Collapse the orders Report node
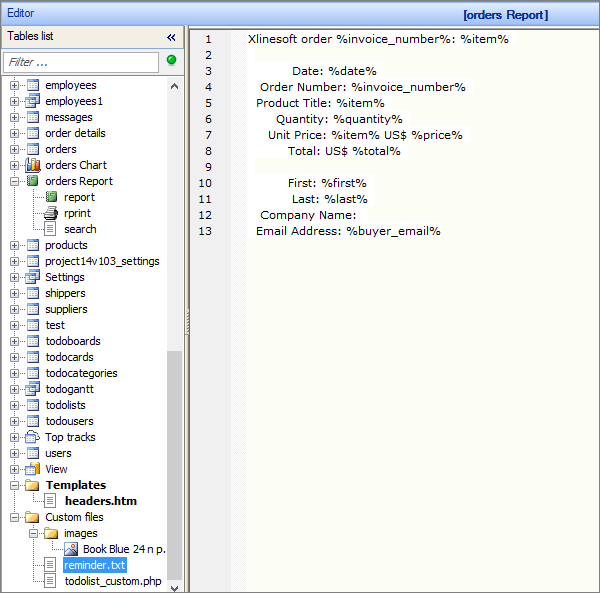The image size is (600, 593). [x=15, y=181]
